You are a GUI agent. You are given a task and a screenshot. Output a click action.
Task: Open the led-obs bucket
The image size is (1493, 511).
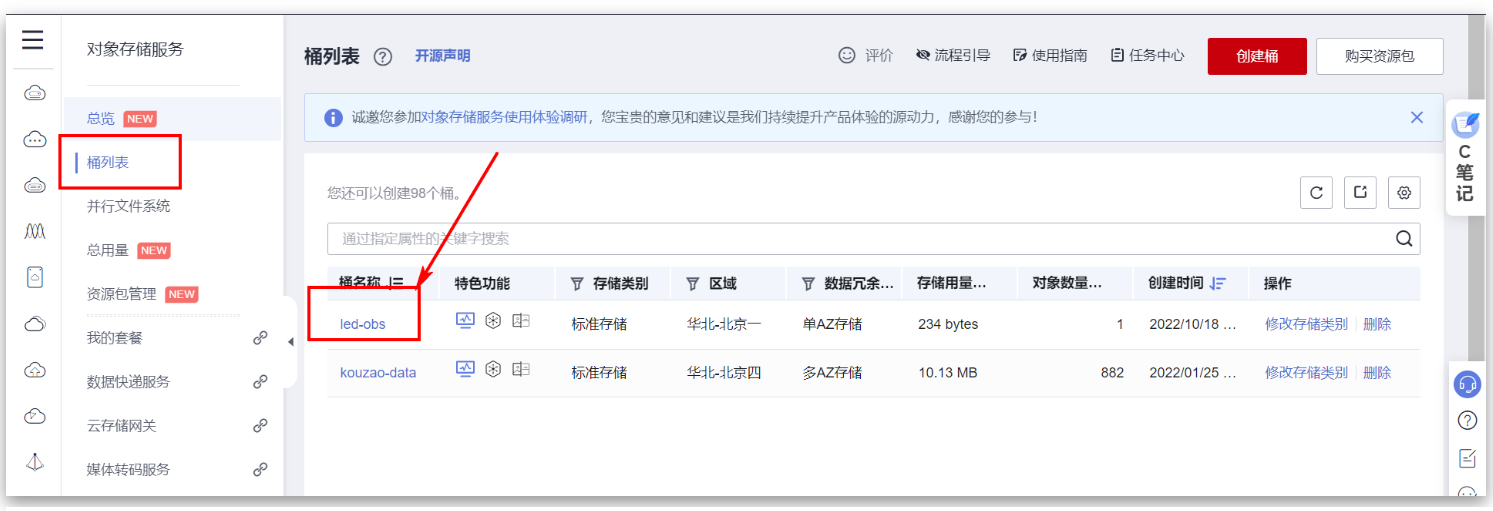click(362, 324)
